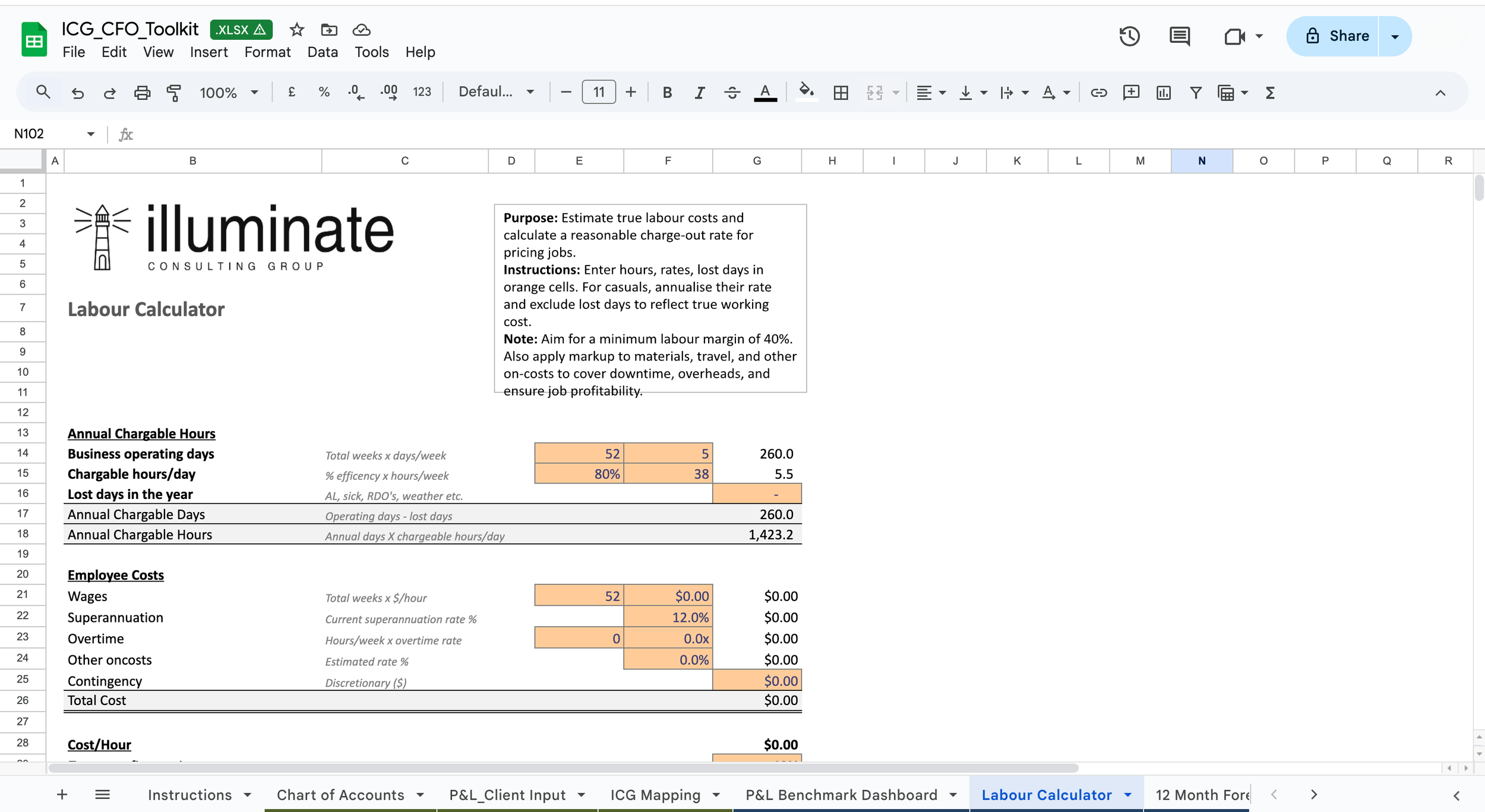1485x812 pixels.
Task: Open the comments history panel
Action: pos(1179,36)
